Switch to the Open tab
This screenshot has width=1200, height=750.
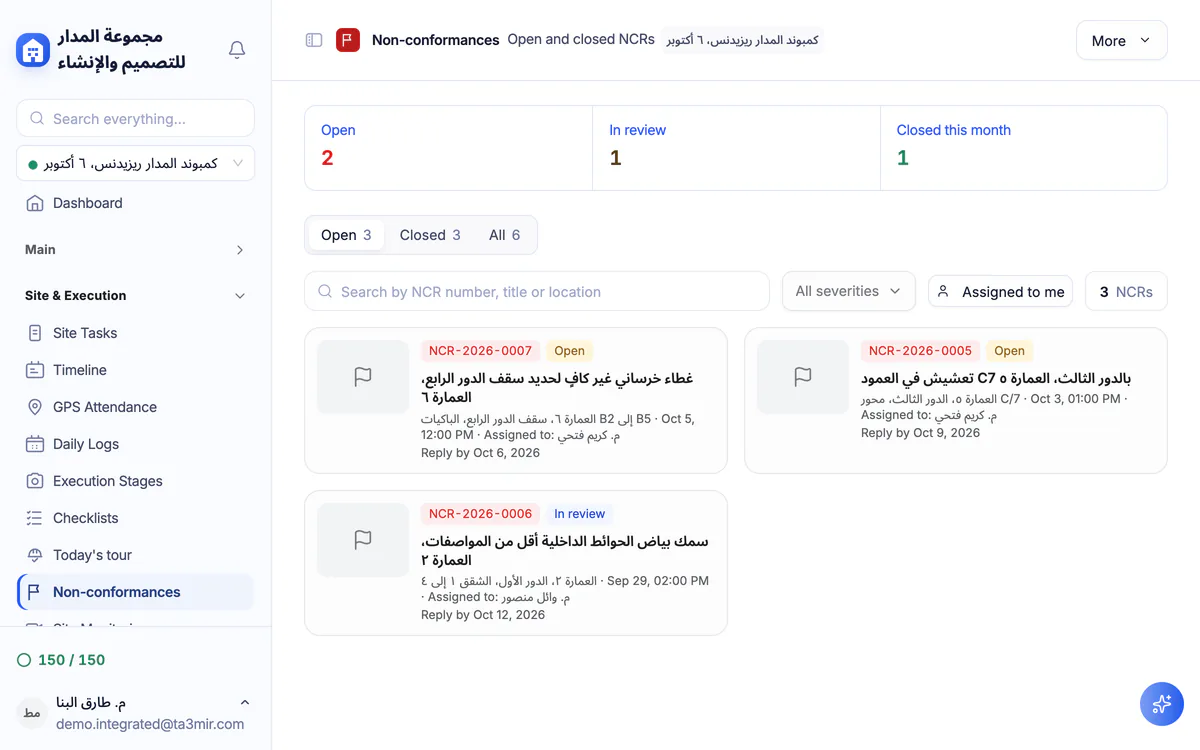point(346,235)
